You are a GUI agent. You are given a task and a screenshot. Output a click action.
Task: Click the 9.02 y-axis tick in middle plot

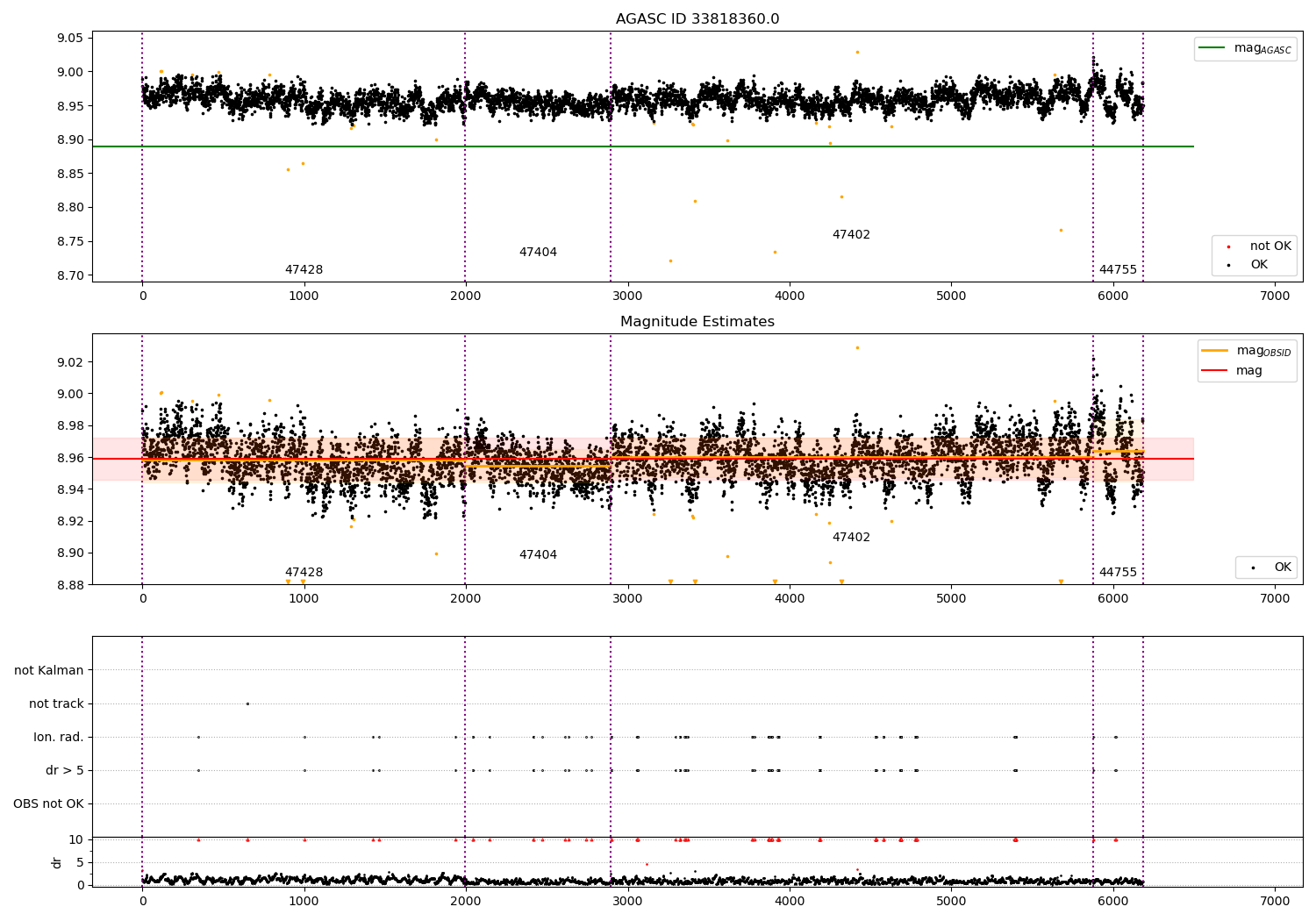click(69, 362)
